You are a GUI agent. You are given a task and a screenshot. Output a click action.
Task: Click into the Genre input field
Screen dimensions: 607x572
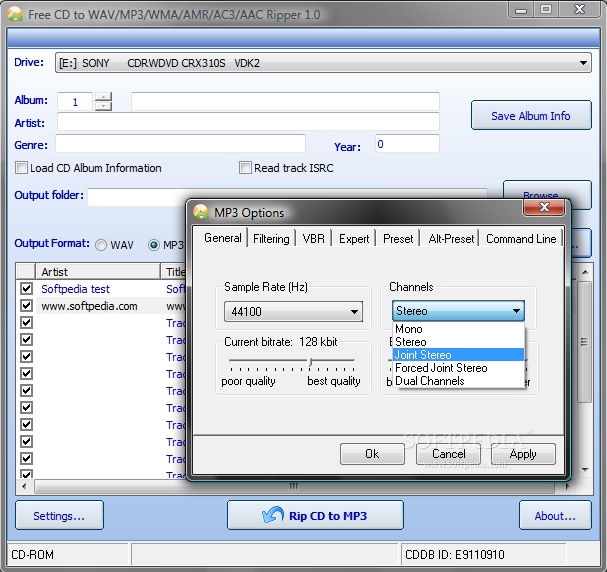180,144
